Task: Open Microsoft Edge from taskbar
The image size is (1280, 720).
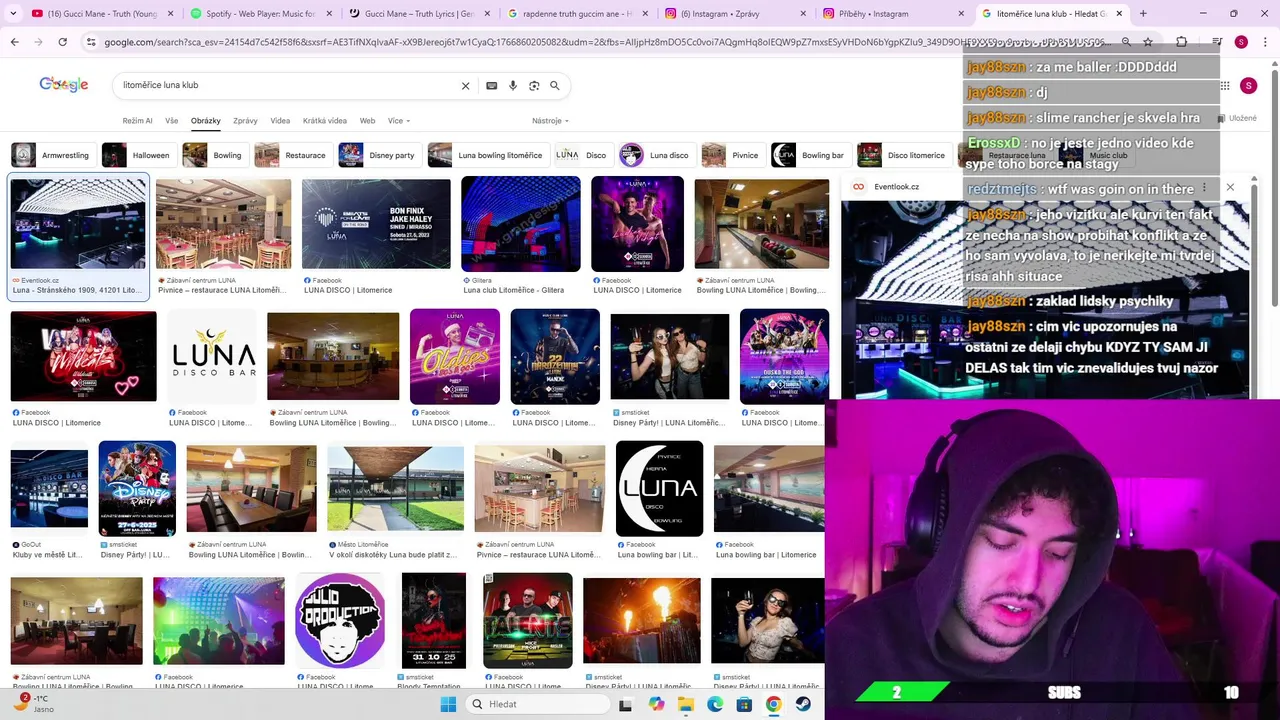Action: point(715,704)
